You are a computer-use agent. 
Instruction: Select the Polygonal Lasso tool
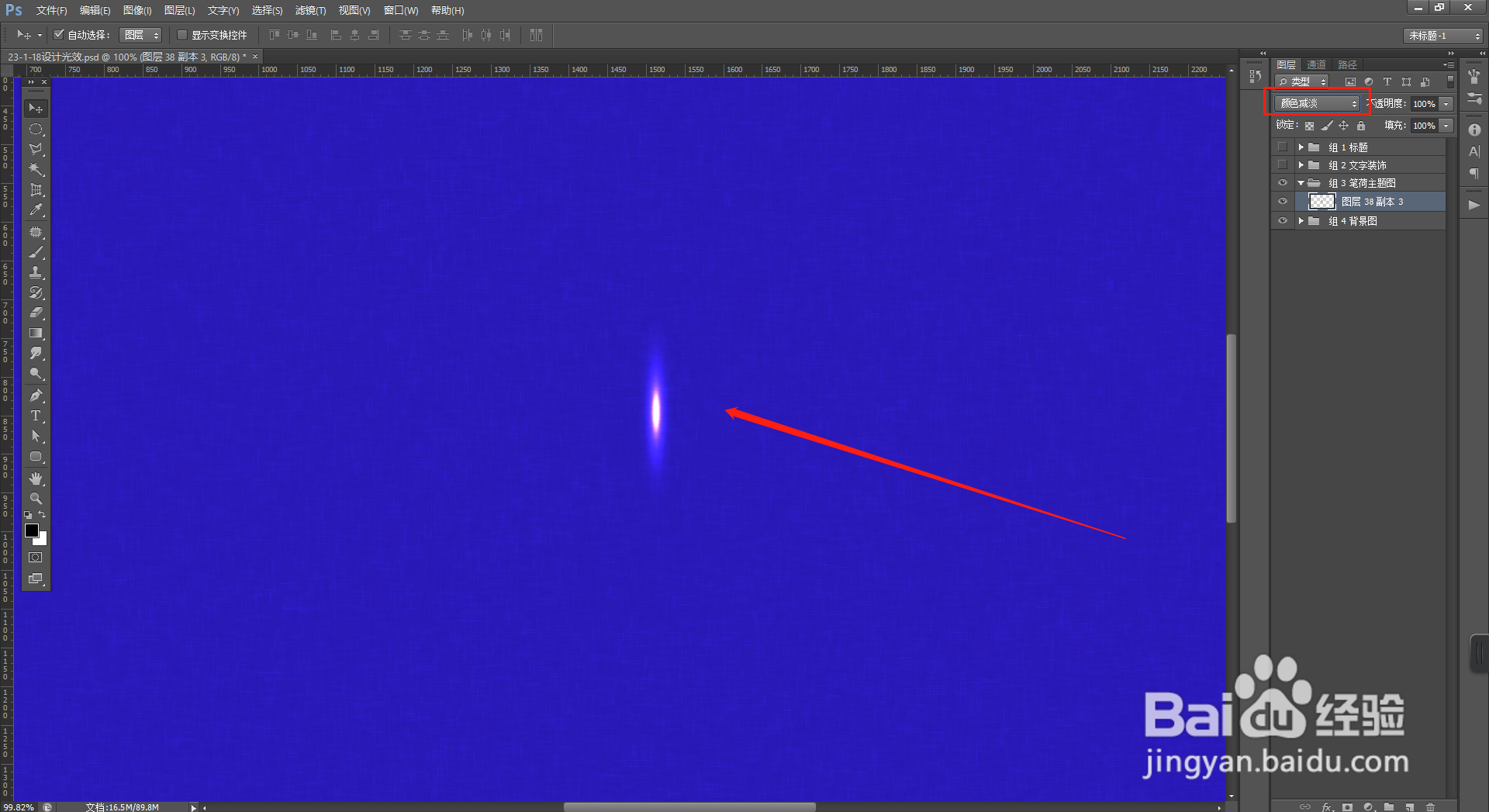[x=36, y=149]
